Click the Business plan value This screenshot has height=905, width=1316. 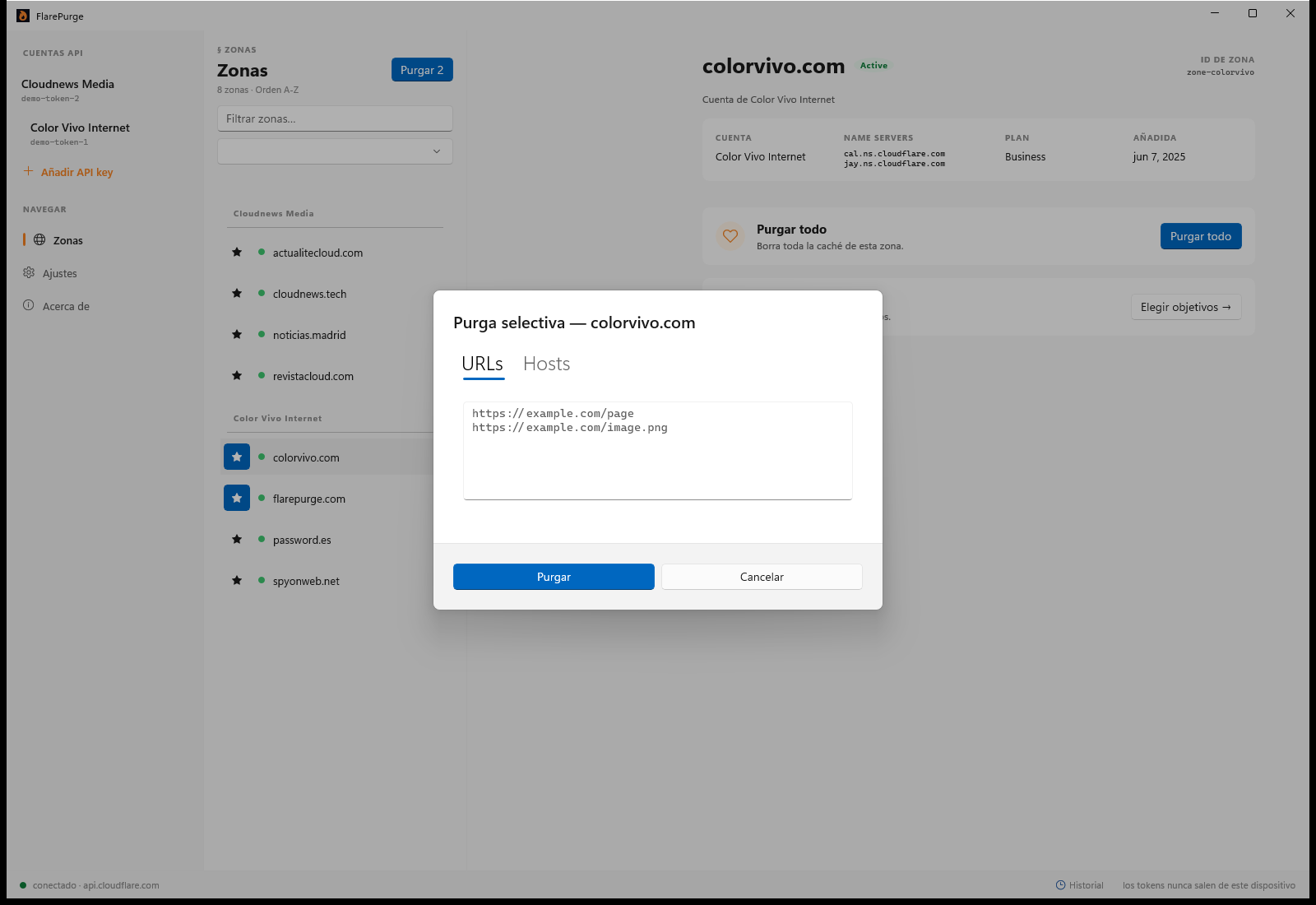click(x=1025, y=157)
